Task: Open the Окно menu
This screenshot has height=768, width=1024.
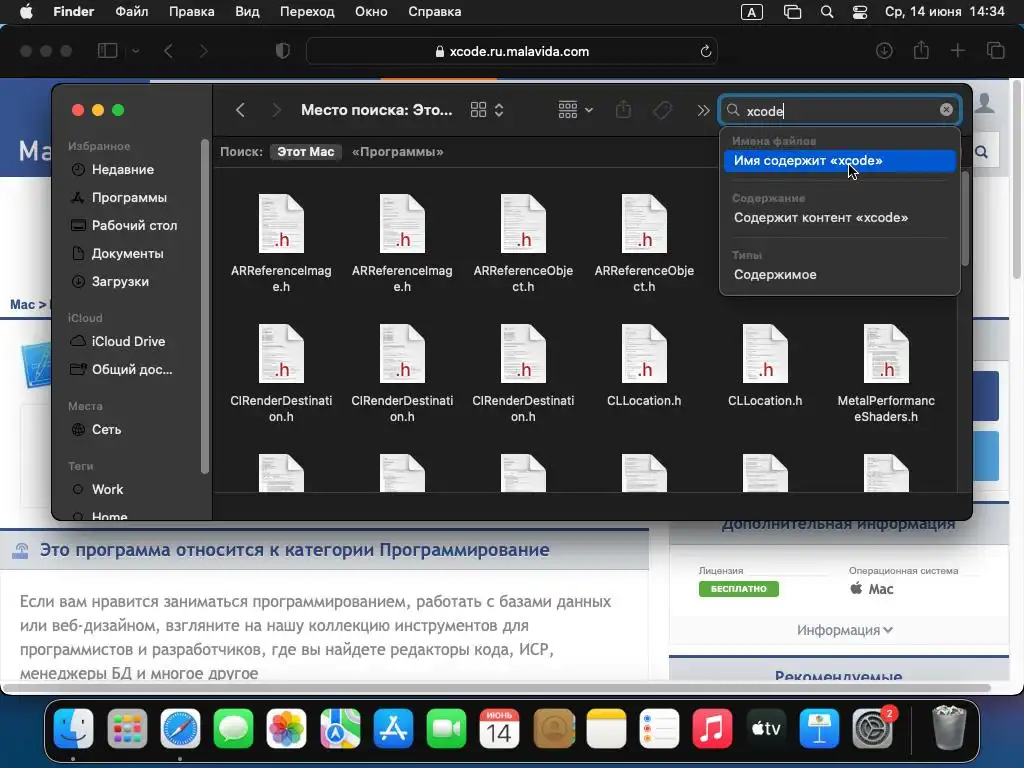Action: [371, 12]
